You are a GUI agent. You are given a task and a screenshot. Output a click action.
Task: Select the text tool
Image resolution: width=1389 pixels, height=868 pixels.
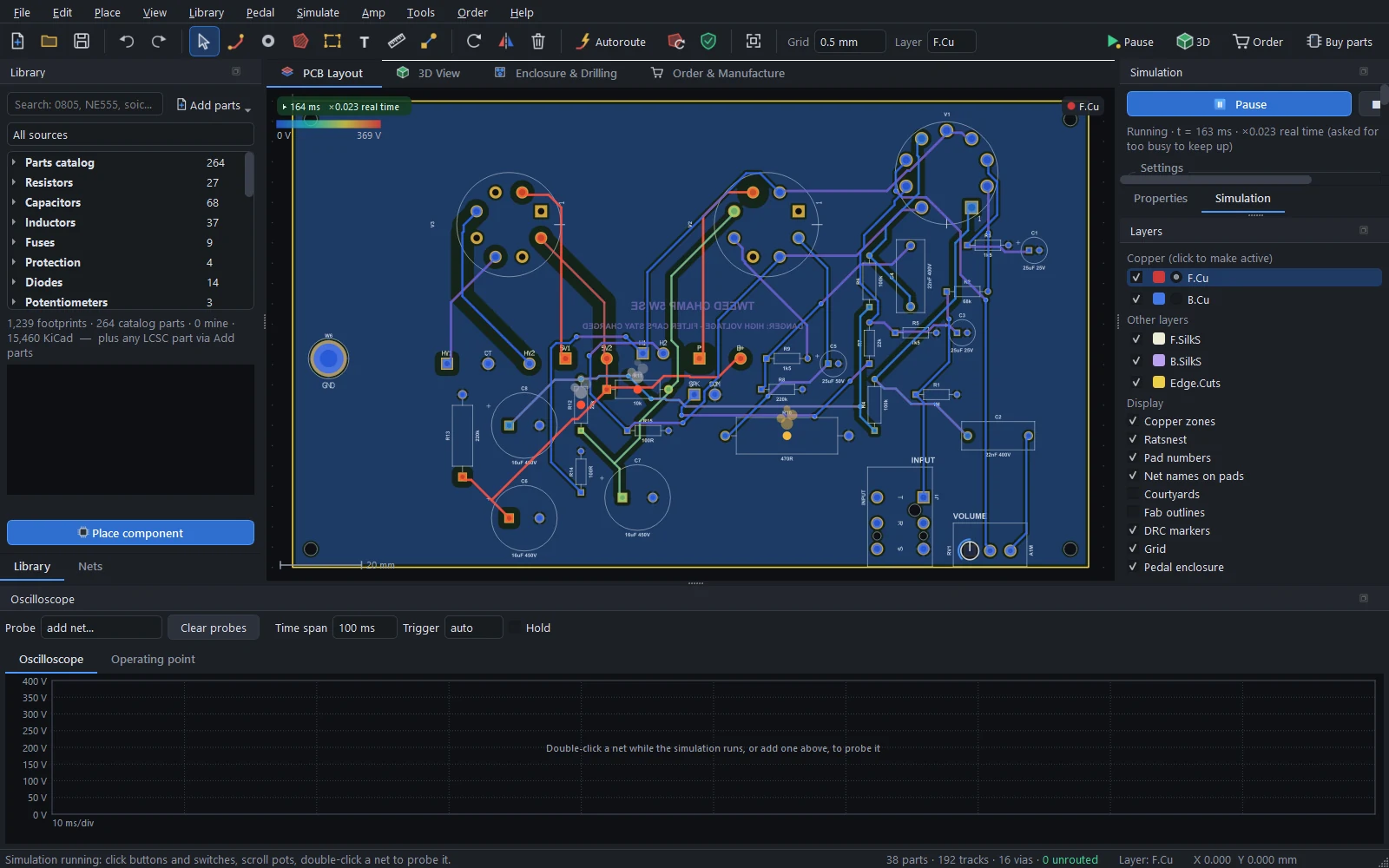(365, 41)
